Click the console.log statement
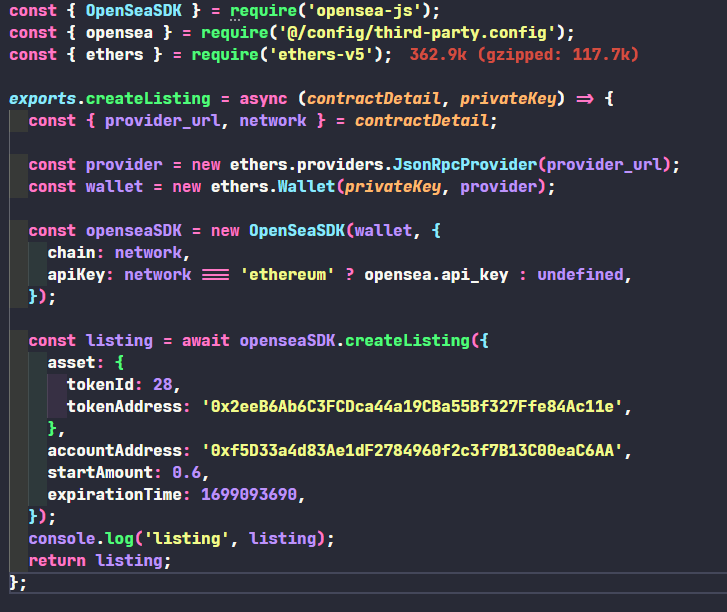 pos(181,539)
